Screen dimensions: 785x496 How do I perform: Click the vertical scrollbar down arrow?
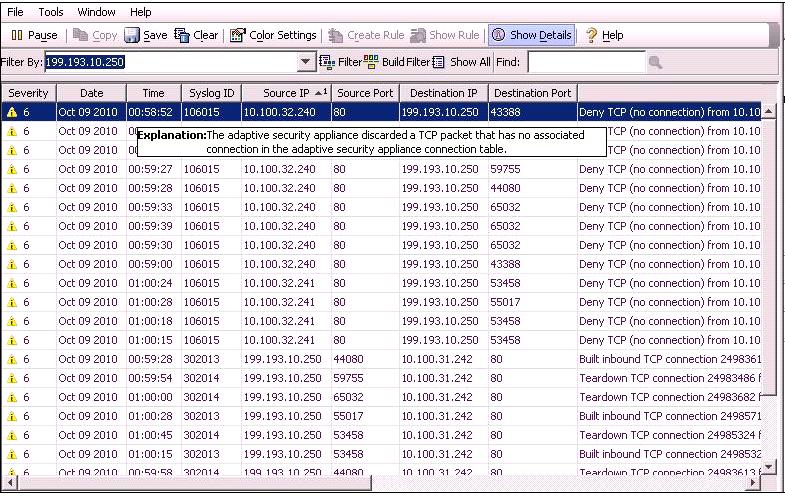coord(768,467)
